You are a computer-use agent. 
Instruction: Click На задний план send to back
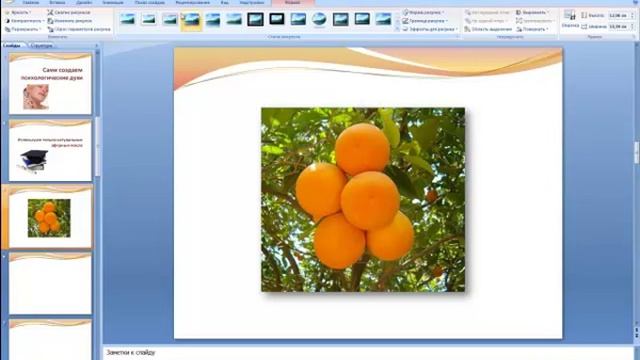[x=487, y=21]
